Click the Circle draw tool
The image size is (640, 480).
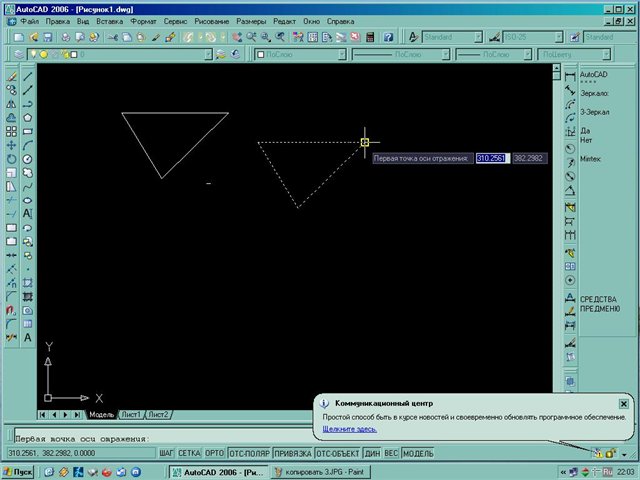tap(28, 158)
